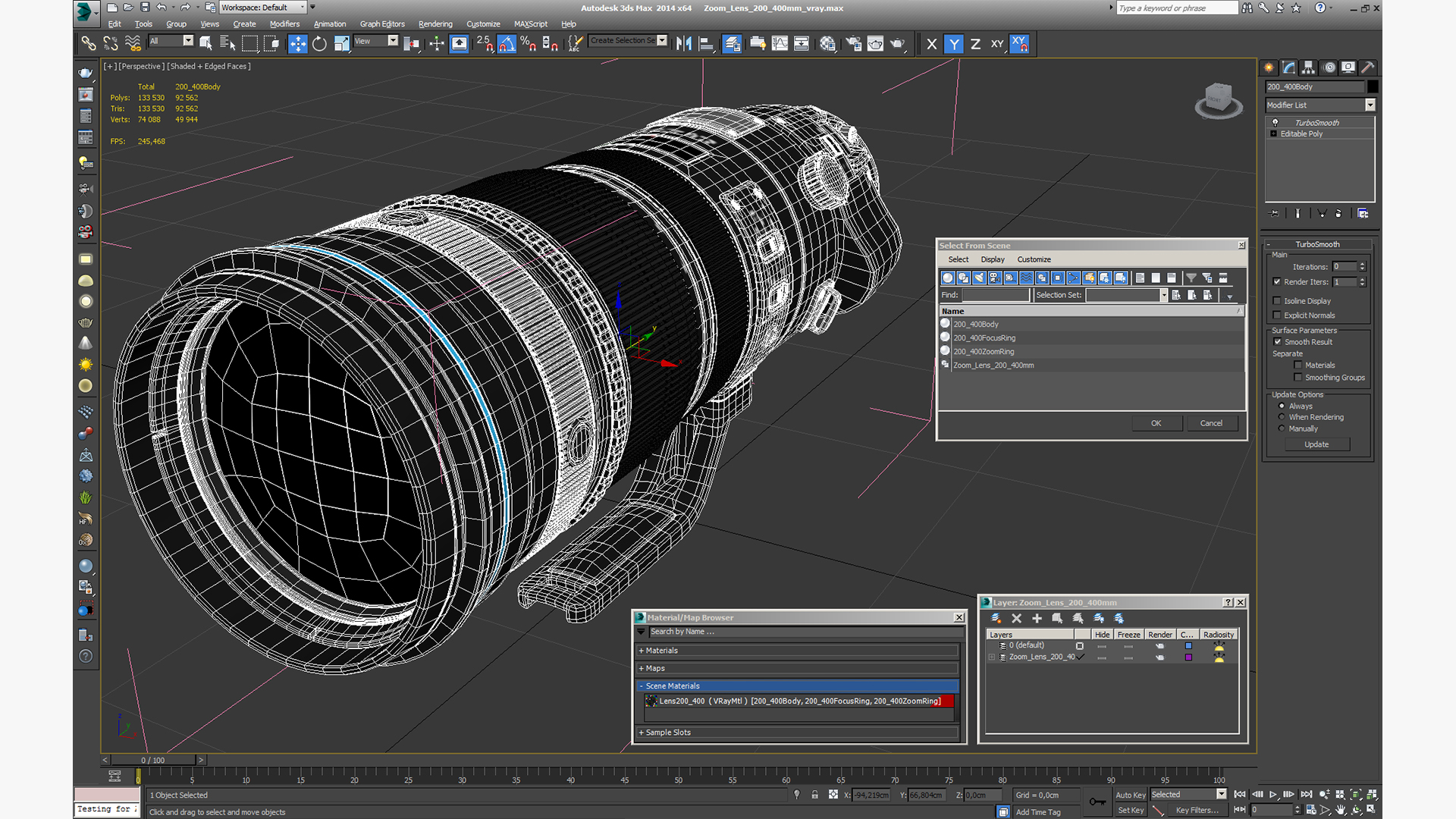Switch to the Create command panel tab
This screenshot has height=819, width=1456.
1269,67
